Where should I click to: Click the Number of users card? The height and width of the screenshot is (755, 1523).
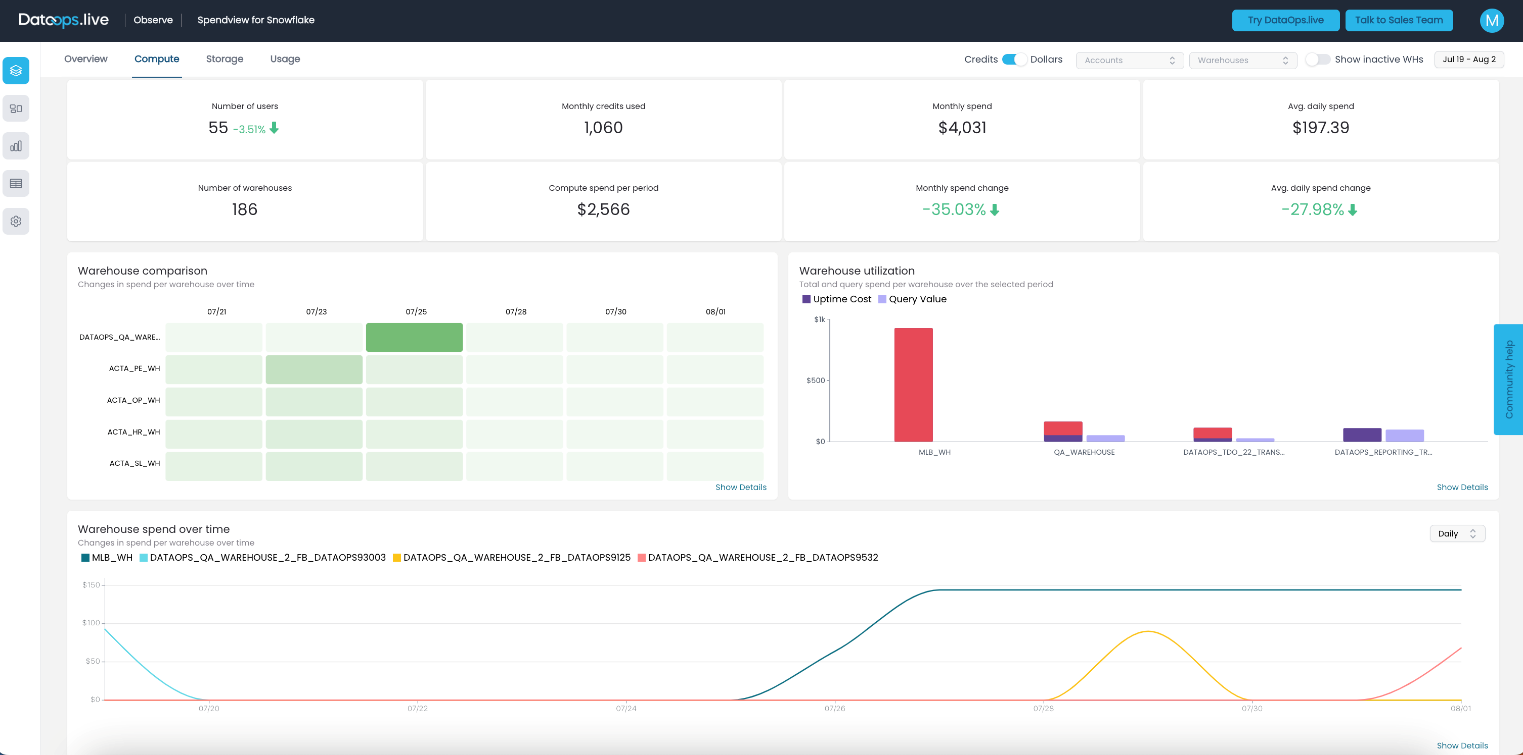pos(245,119)
